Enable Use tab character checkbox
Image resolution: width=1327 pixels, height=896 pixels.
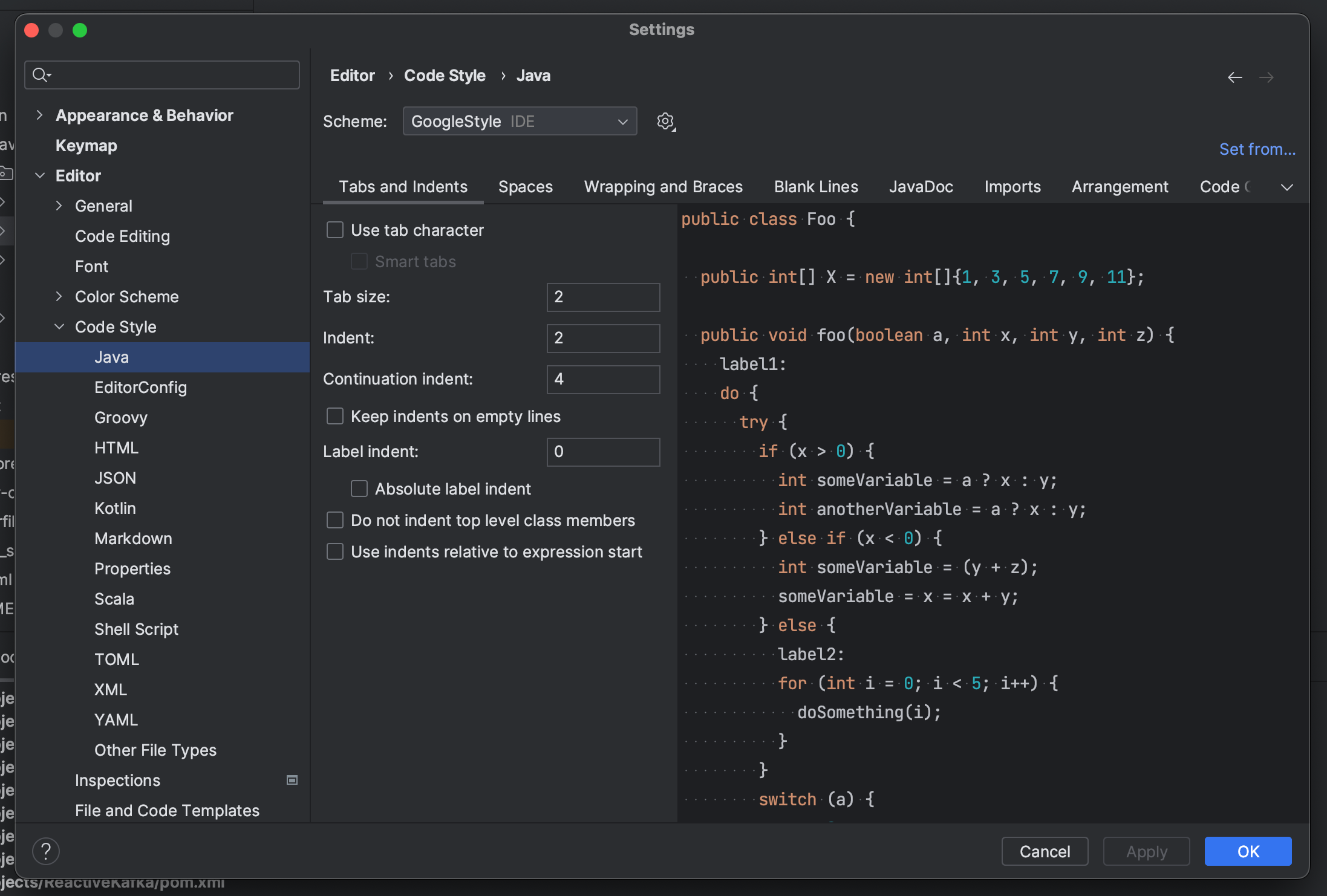click(335, 230)
